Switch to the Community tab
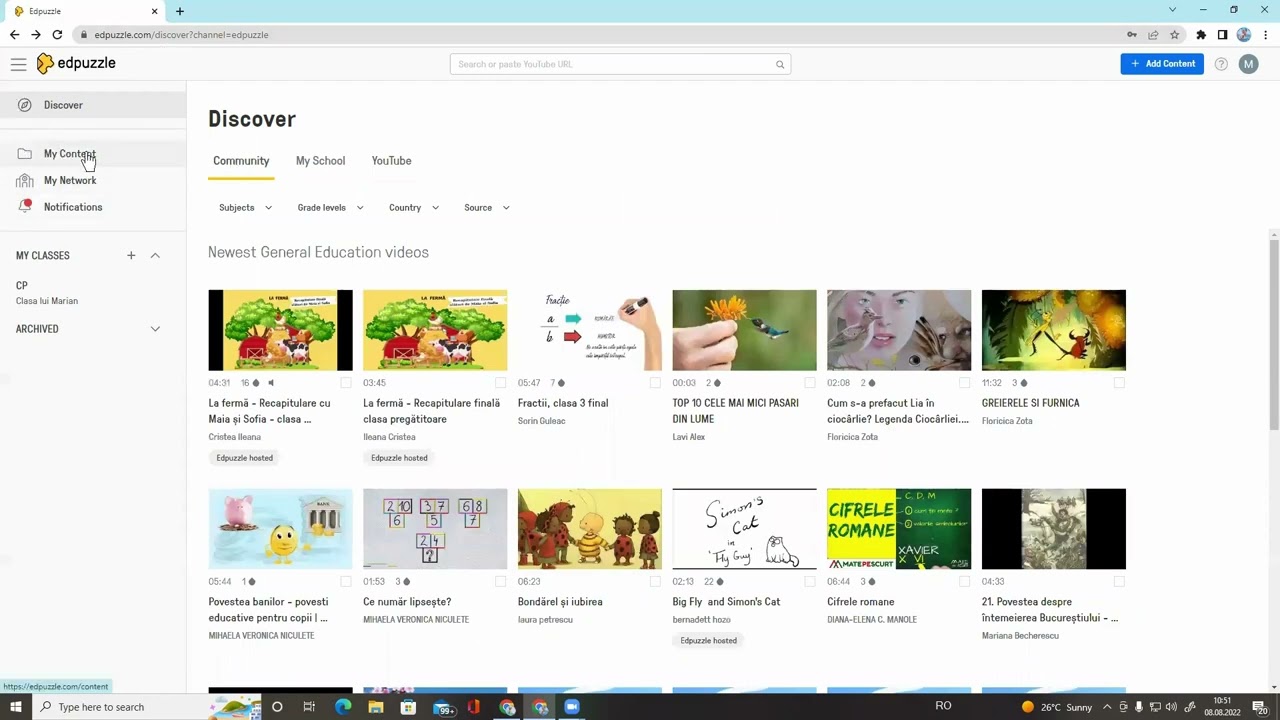The height and width of the screenshot is (720, 1280). tap(241, 161)
